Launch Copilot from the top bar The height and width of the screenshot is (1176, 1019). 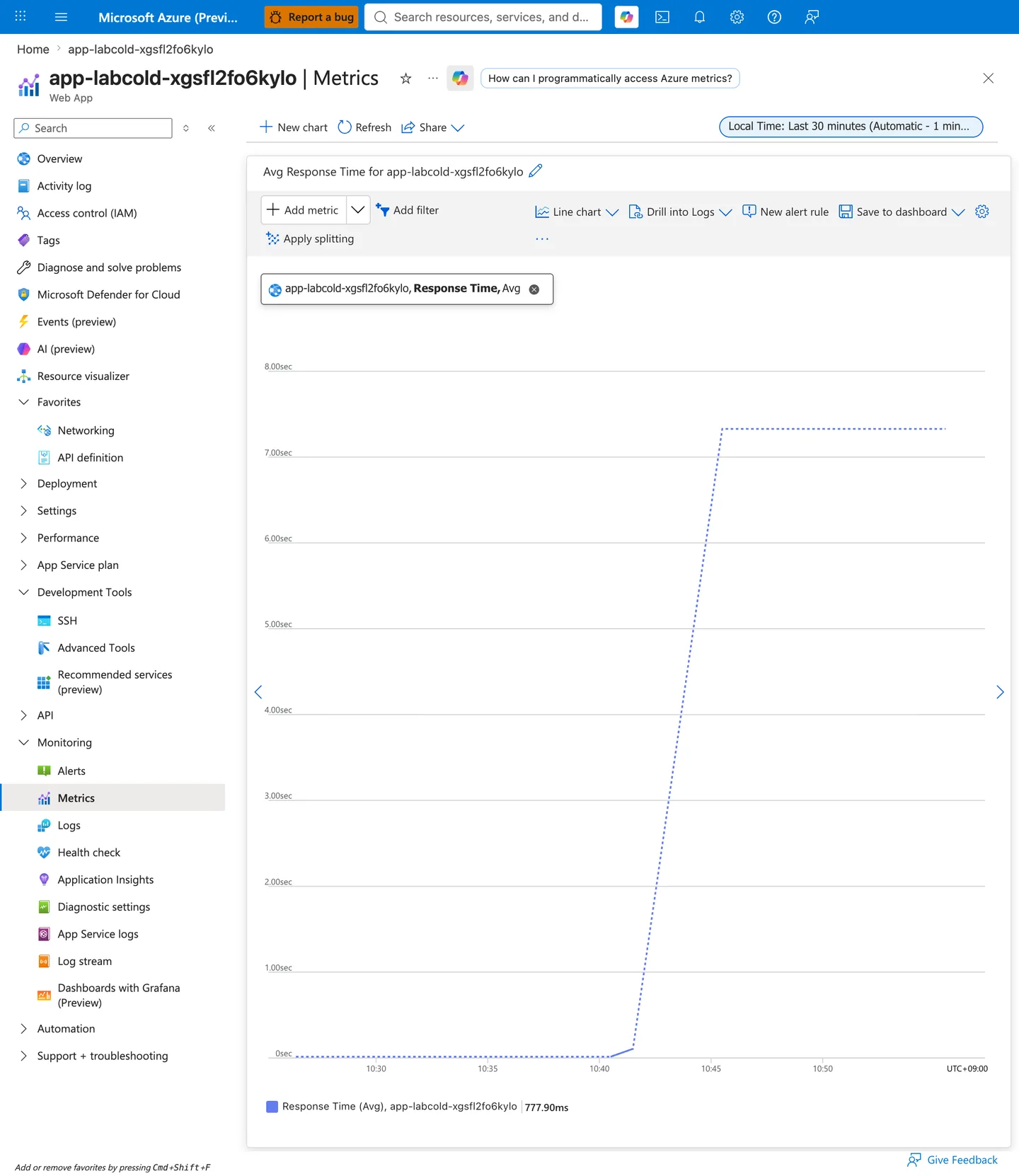point(626,17)
